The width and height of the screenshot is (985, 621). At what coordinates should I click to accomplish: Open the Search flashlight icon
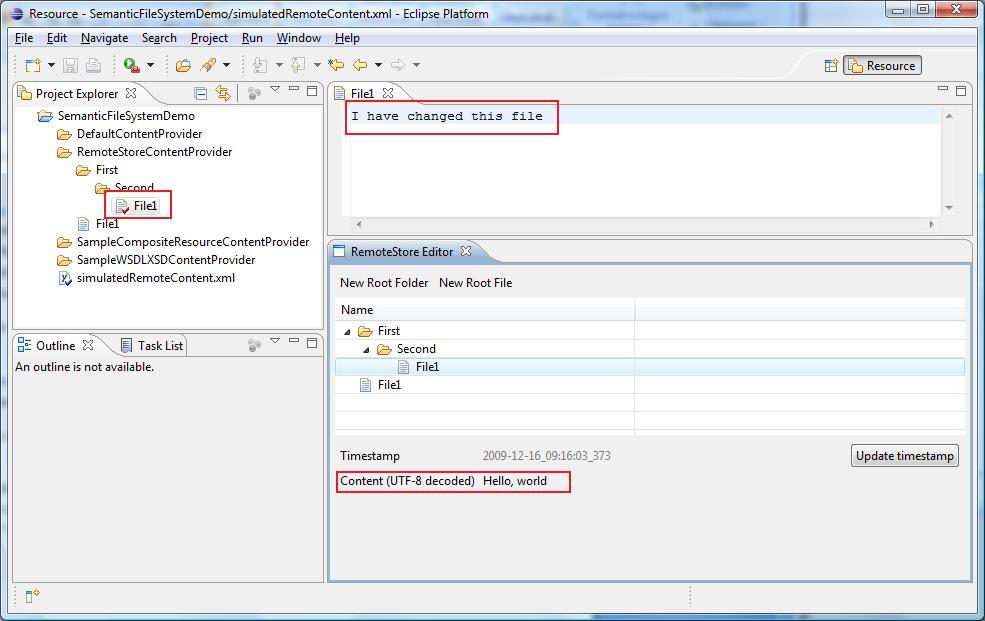207,64
